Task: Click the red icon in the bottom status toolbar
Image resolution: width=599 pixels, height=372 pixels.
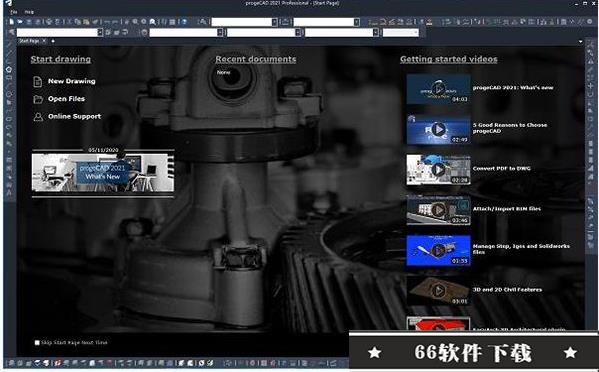Action: click(x=58, y=363)
